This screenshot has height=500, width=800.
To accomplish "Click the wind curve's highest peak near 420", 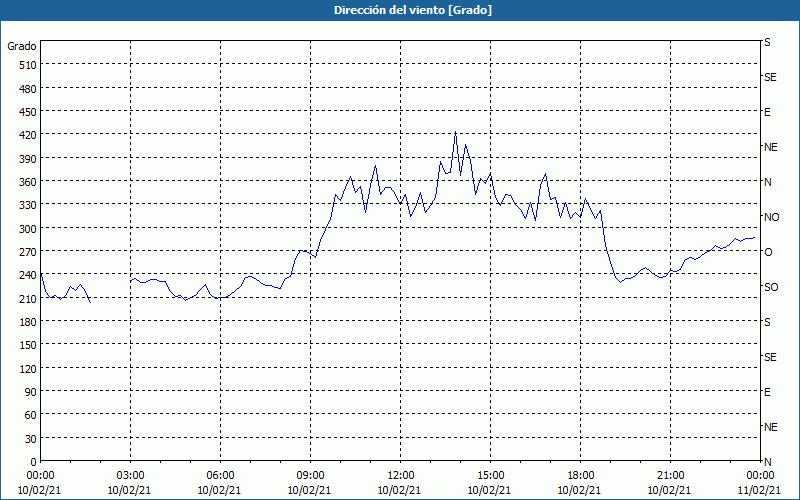I will coord(455,132).
